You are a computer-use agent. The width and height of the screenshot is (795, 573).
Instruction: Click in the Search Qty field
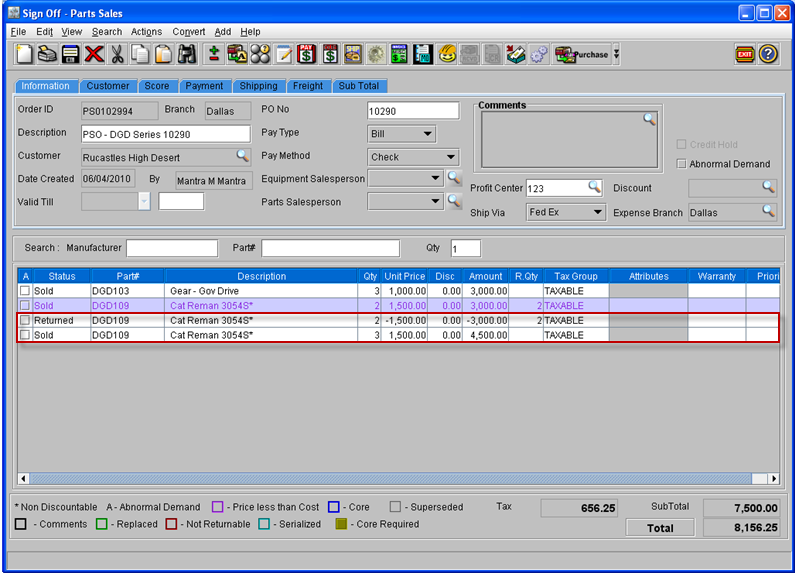[465, 248]
